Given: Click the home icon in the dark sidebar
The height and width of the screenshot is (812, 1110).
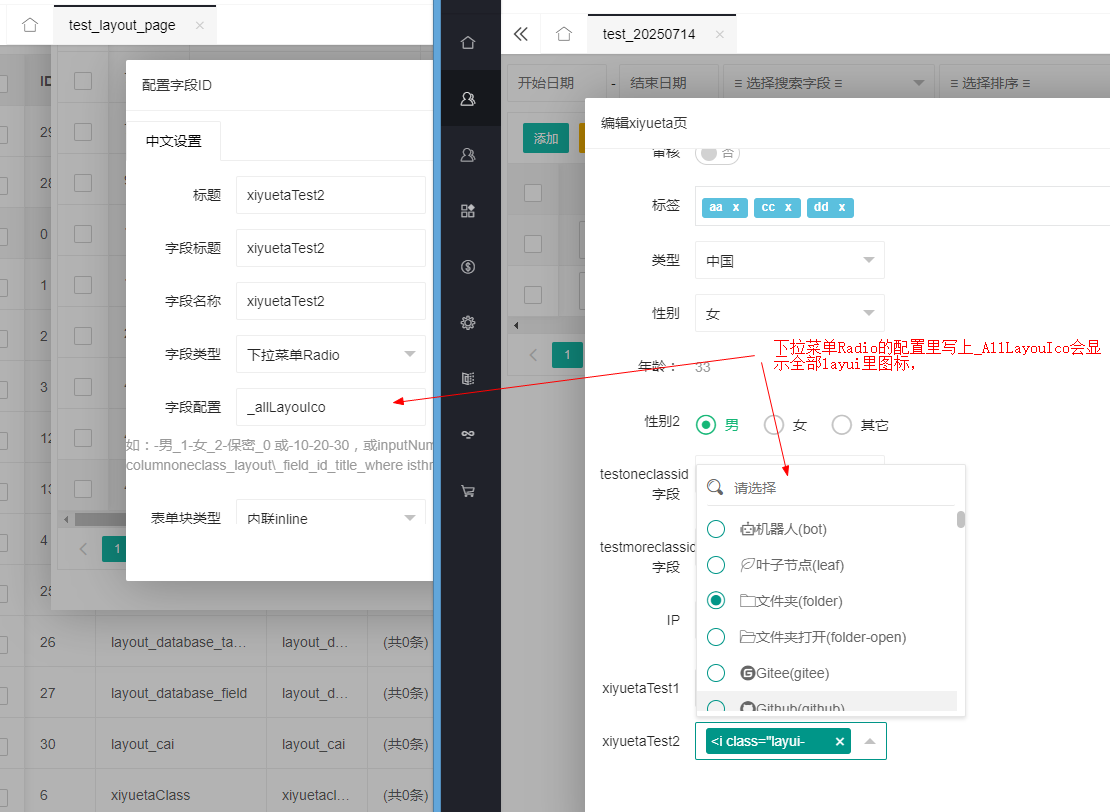Looking at the screenshot, I should [x=467, y=43].
